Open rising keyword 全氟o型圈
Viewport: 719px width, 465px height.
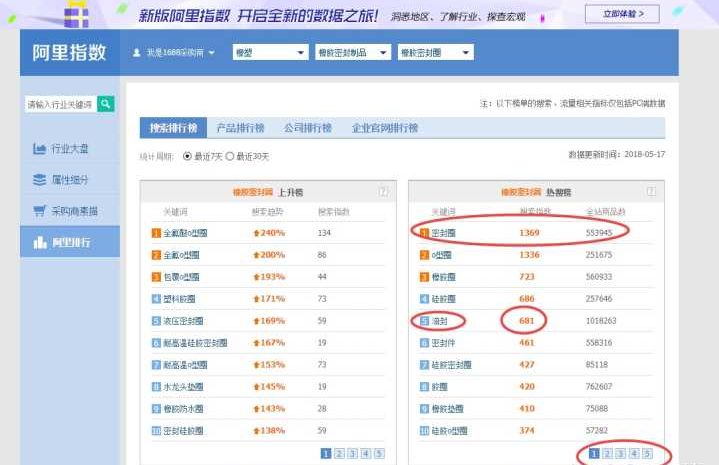coord(181,255)
